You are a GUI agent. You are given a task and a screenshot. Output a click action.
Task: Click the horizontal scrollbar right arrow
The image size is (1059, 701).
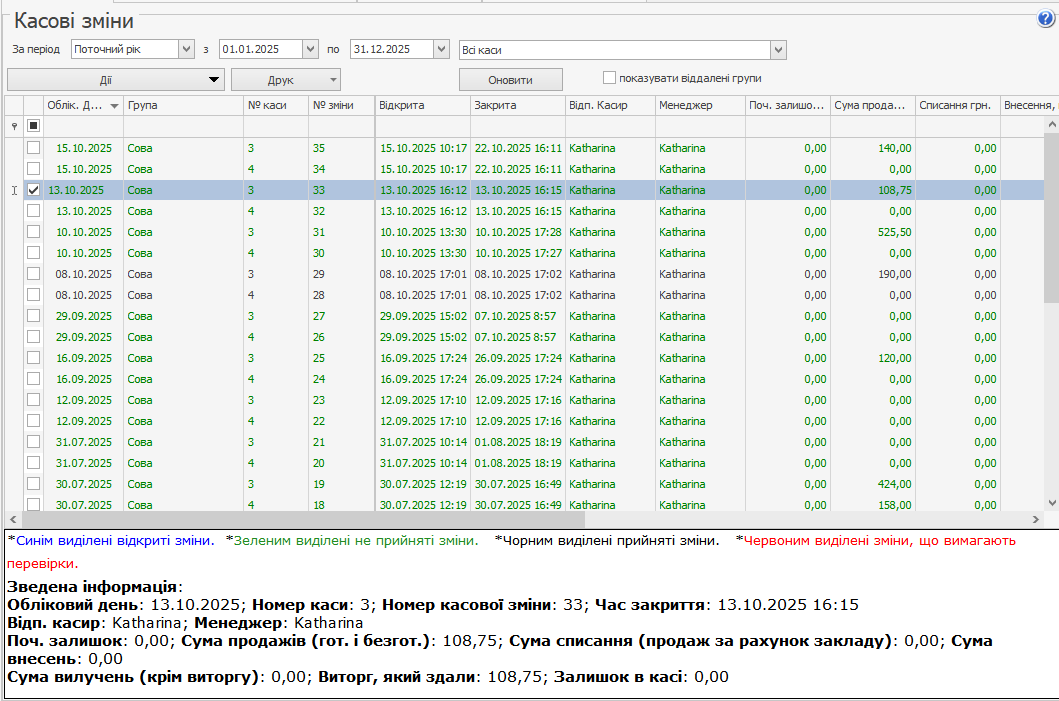point(1036,520)
